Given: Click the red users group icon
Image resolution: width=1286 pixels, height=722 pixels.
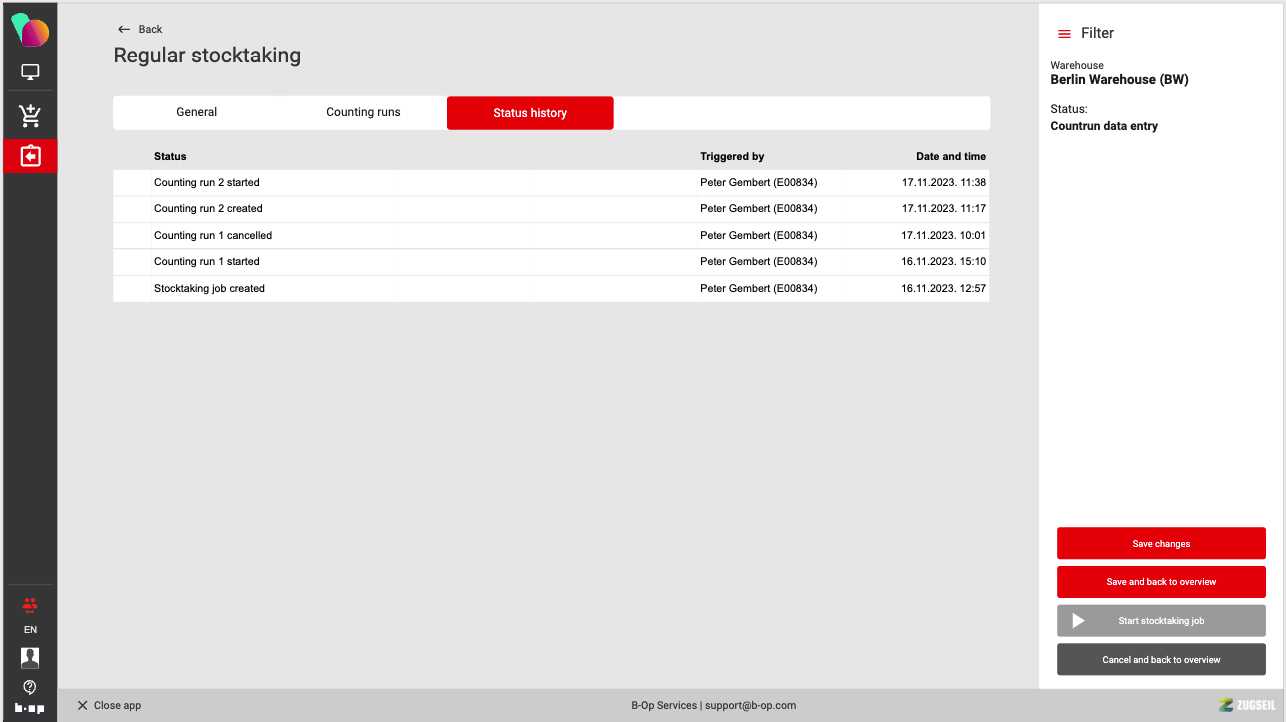Looking at the screenshot, I should pos(30,605).
